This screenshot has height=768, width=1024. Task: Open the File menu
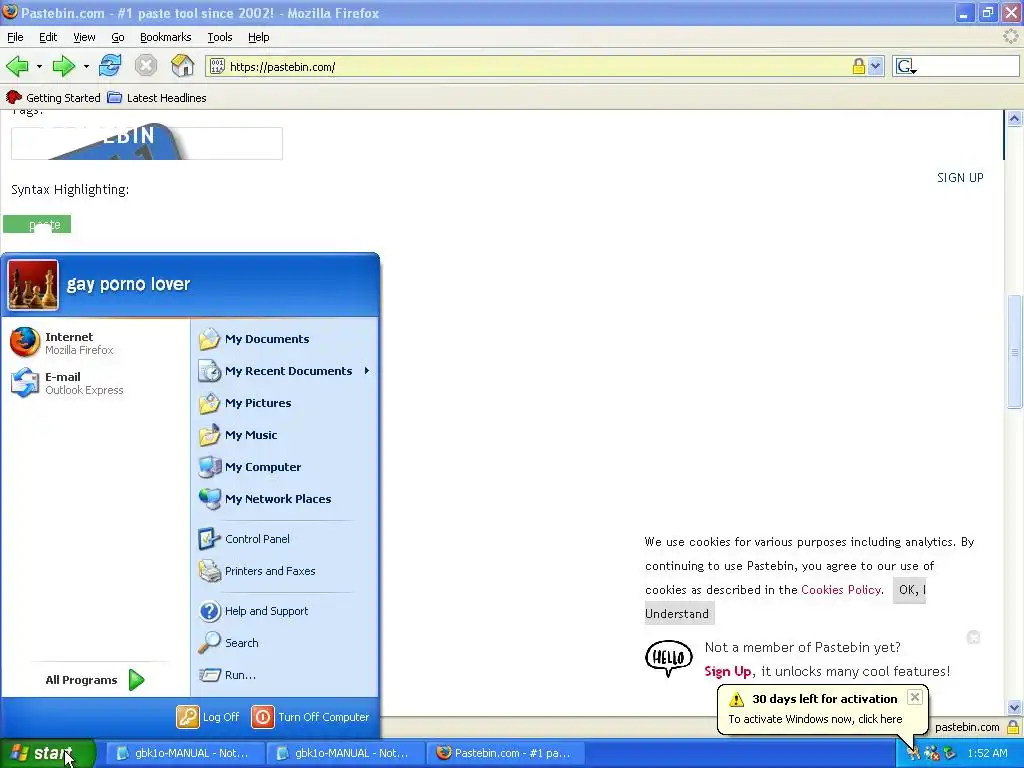[x=15, y=37]
